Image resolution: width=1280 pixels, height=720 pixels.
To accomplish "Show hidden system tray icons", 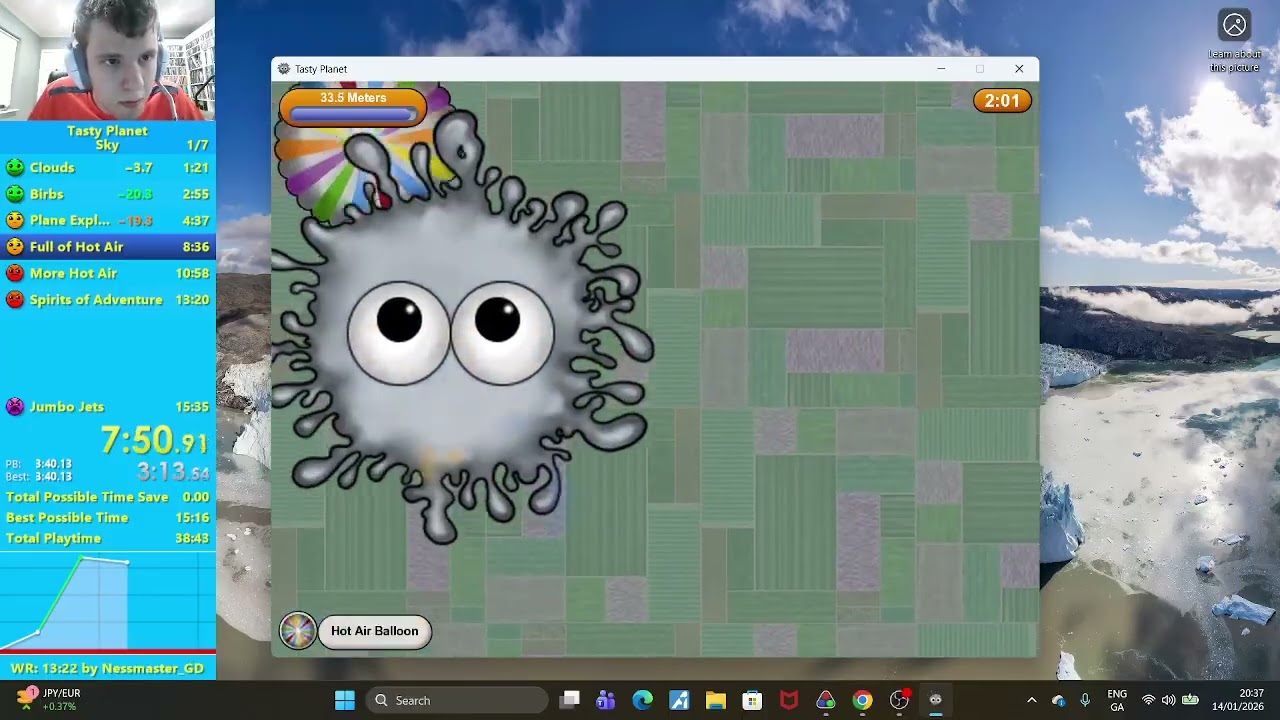I will point(1032,700).
